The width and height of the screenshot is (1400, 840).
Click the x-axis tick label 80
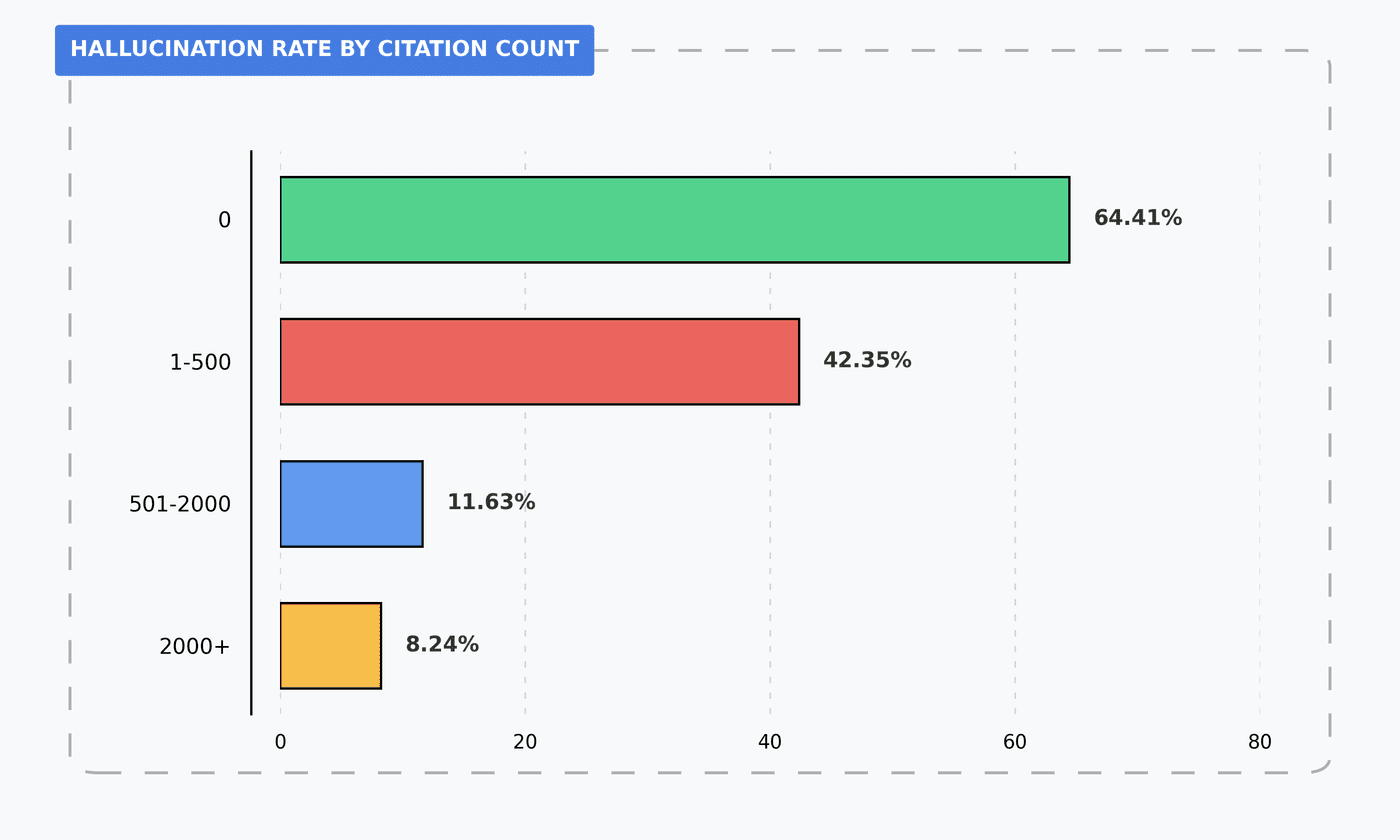coord(1260,742)
